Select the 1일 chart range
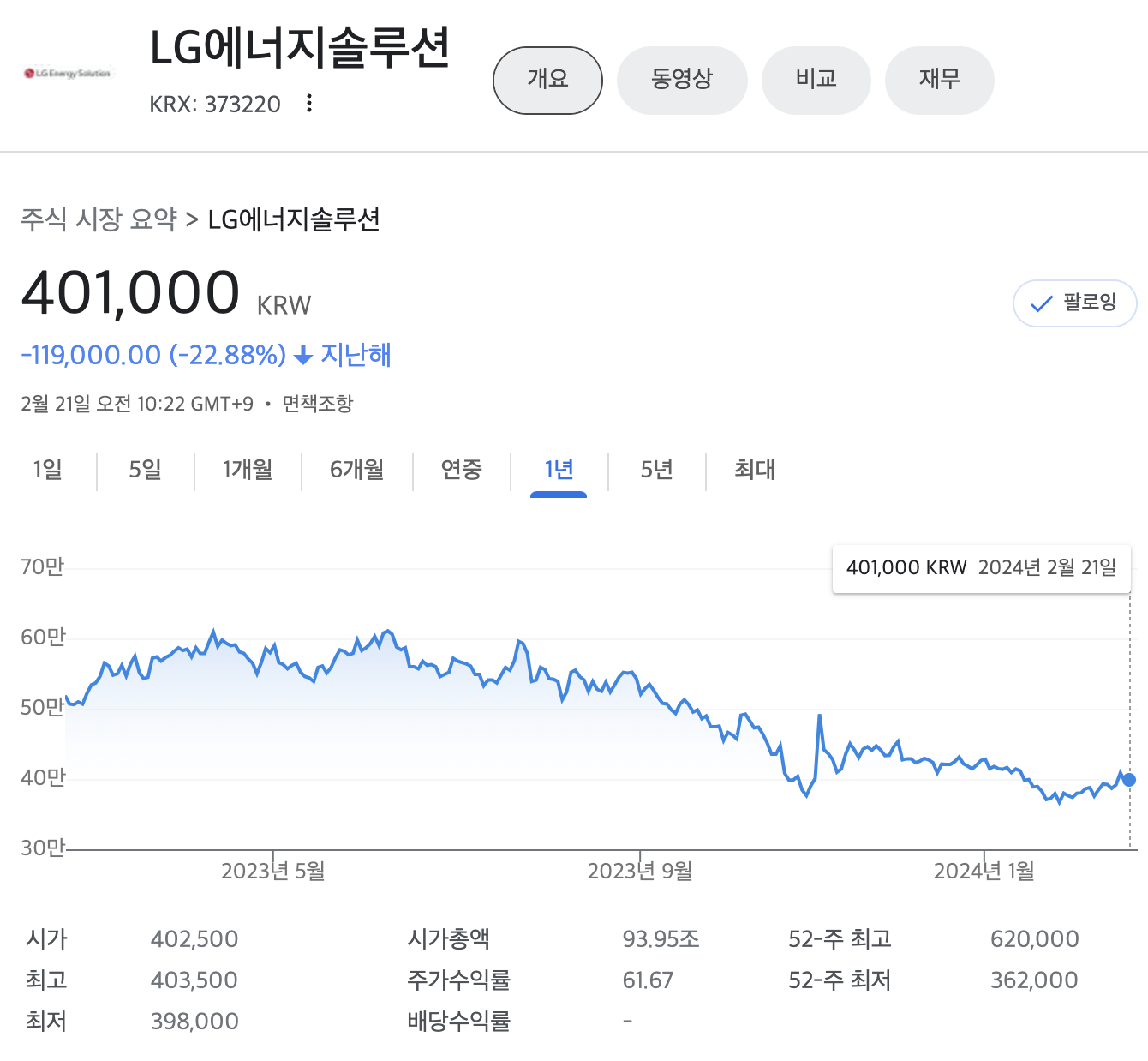The image size is (1148, 1061). tap(48, 470)
